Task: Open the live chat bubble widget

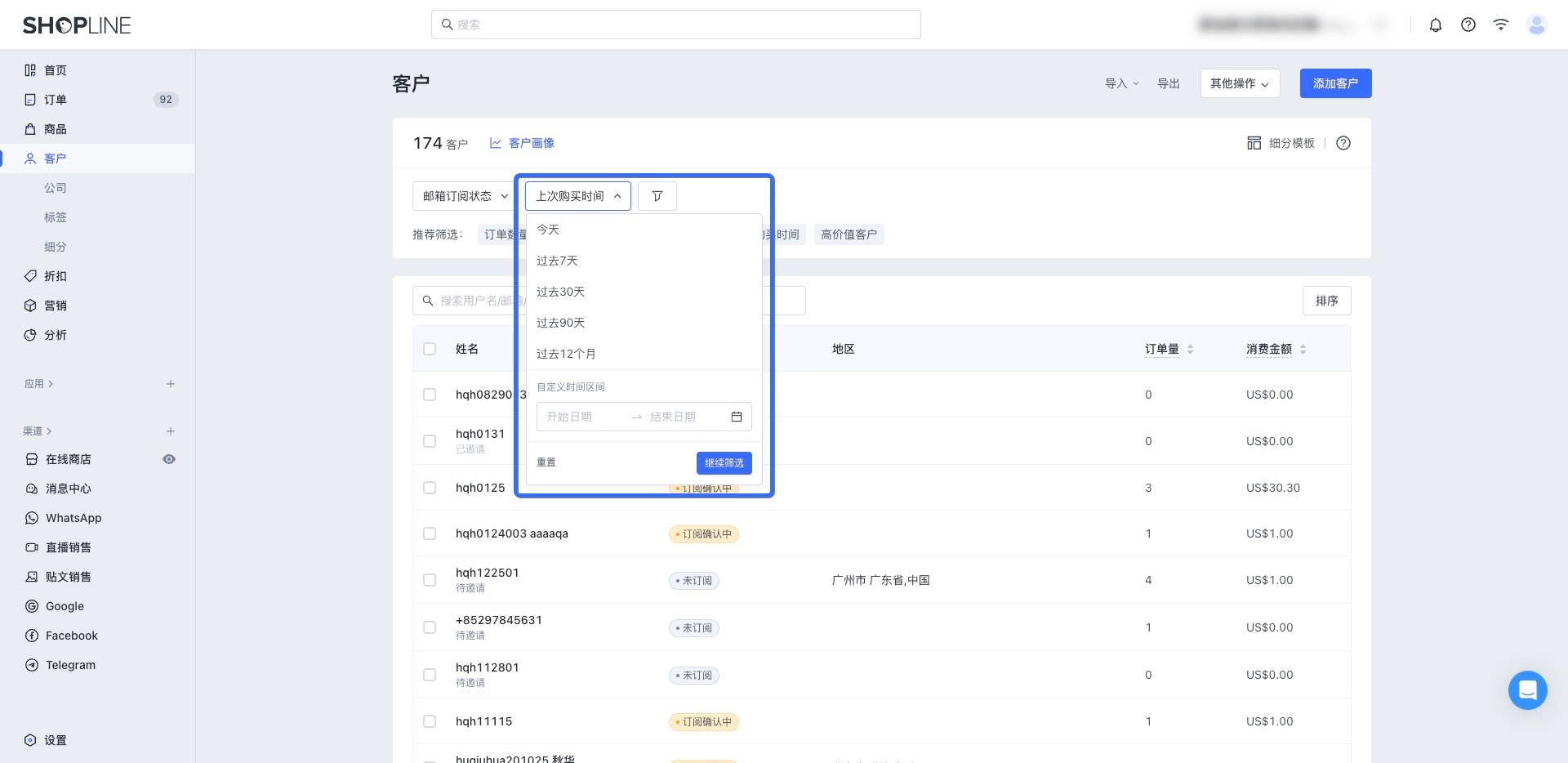Action: [x=1527, y=690]
